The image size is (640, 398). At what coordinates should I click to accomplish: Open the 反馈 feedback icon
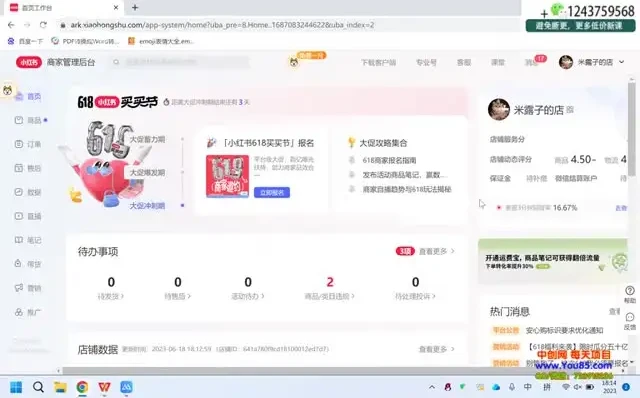(630, 321)
